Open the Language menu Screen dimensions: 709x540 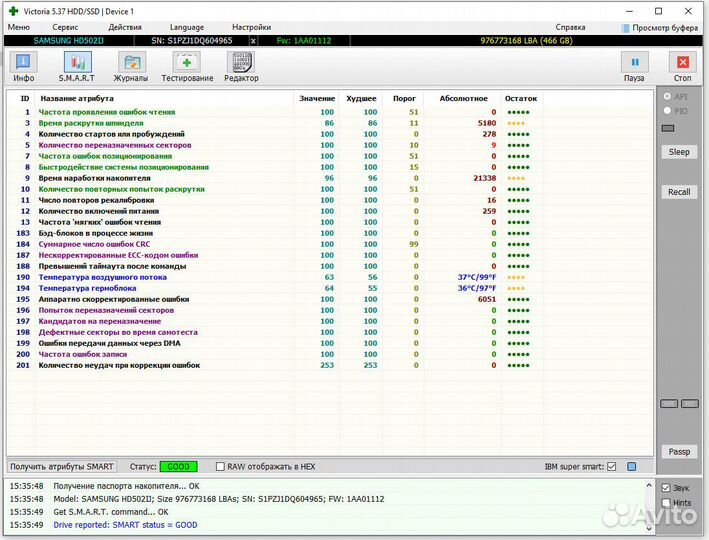pyautogui.click(x=187, y=27)
